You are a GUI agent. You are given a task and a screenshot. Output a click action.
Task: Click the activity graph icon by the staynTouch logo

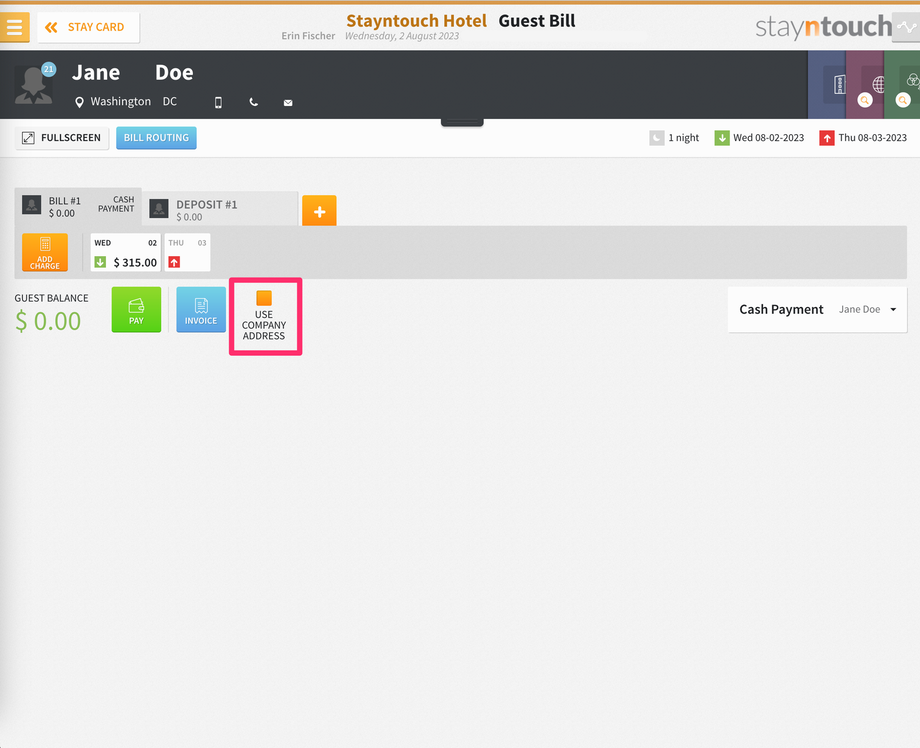pyautogui.click(x=906, y=27)
